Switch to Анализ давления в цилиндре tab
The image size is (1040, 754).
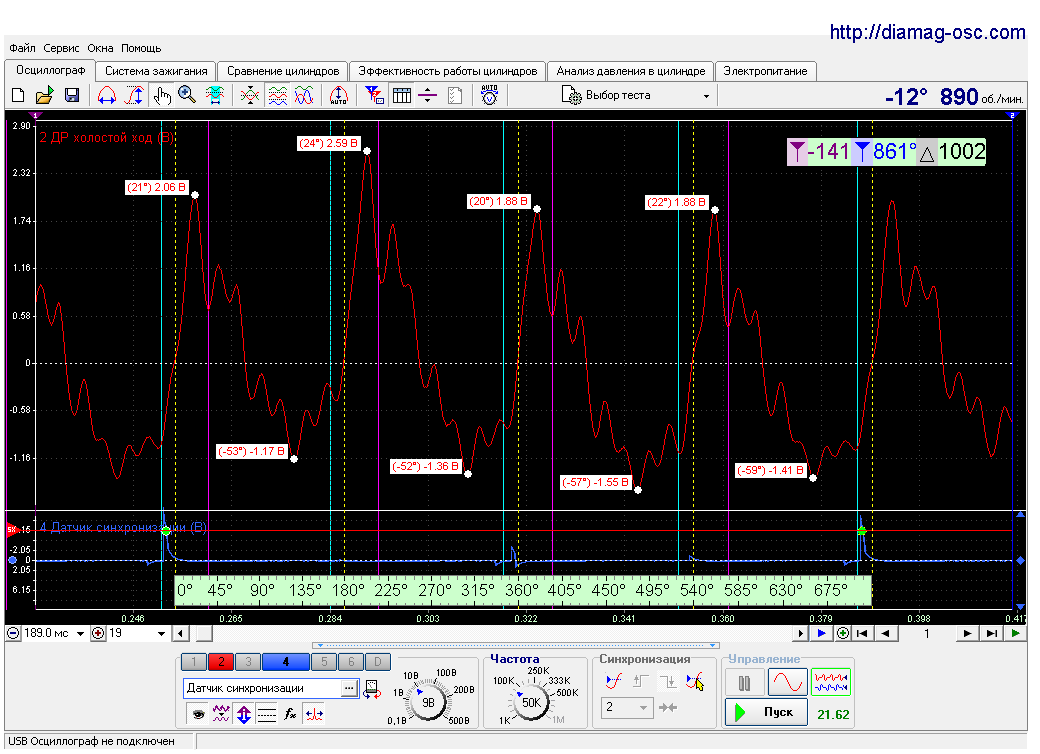coord(631,71)
